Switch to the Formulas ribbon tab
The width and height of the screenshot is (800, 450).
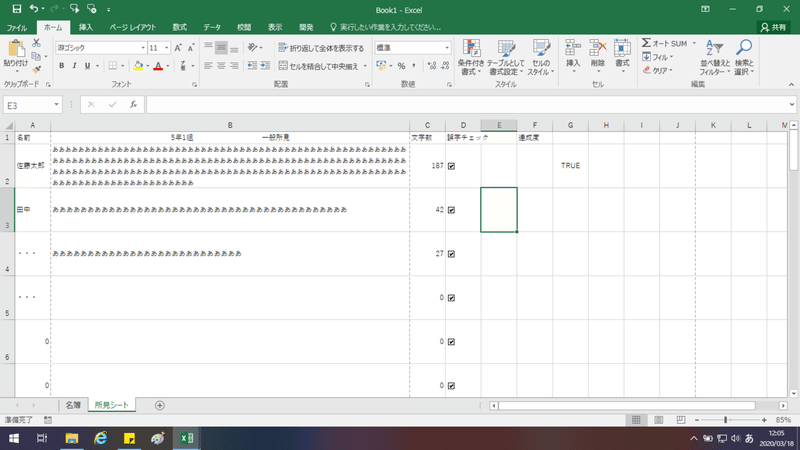(x=180, y=28)
